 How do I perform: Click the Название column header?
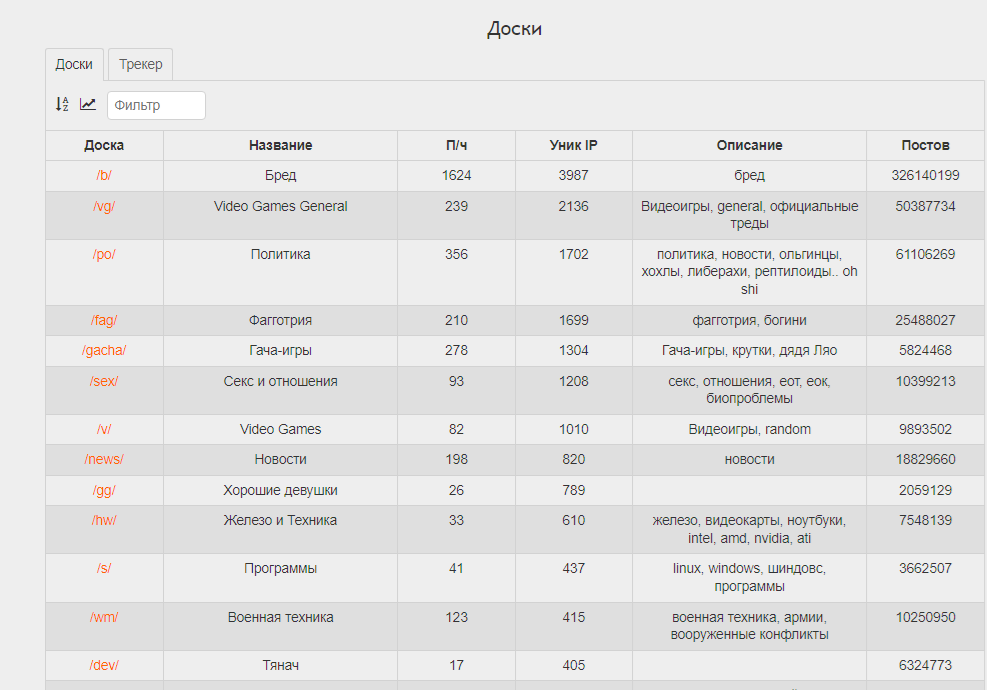click(280, 145)
